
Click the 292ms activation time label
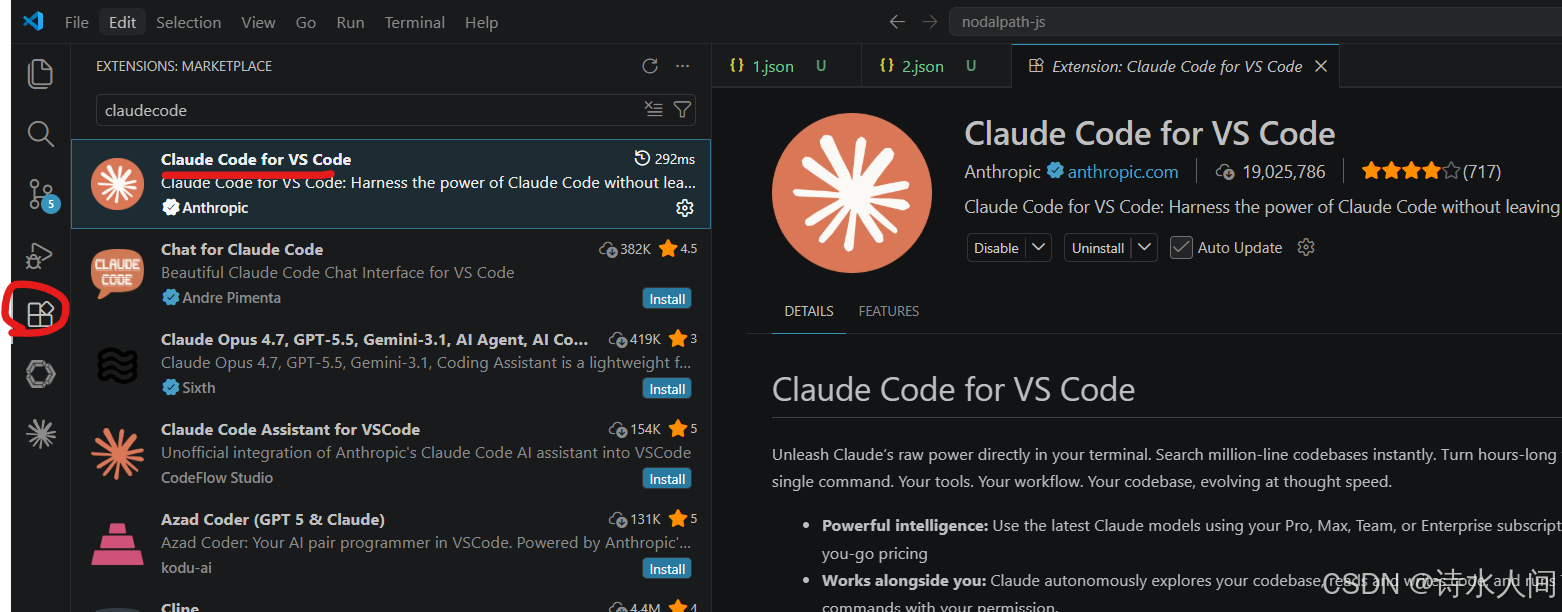tap(665, 159)
